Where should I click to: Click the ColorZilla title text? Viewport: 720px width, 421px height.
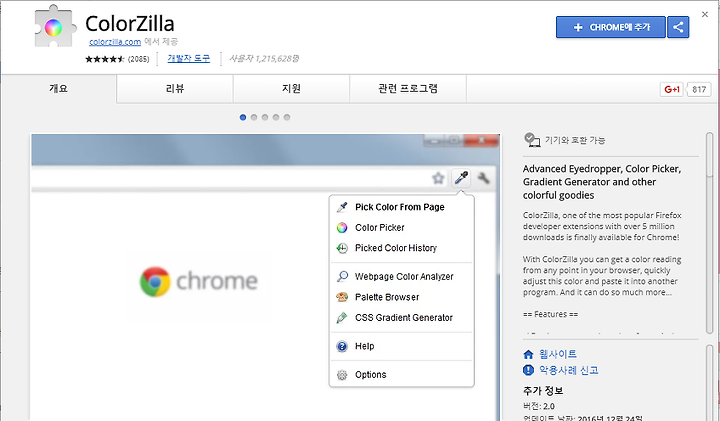(x=129, y=23)
